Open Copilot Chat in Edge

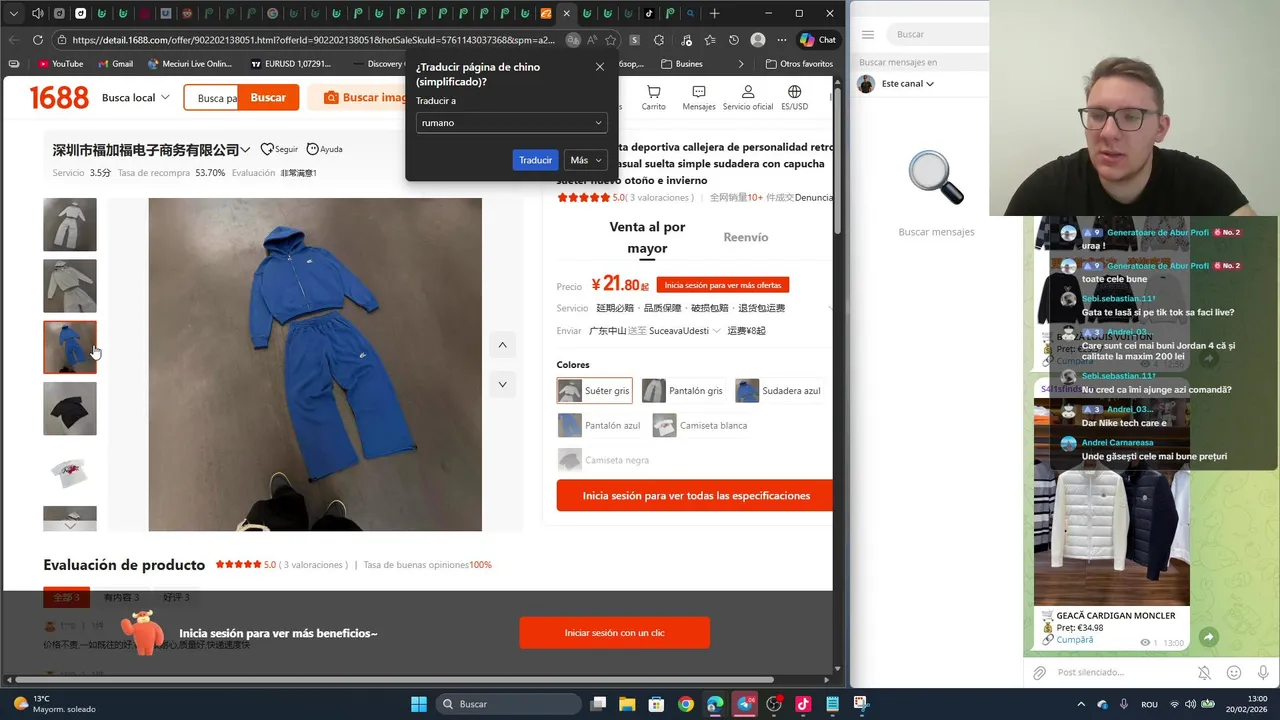[x=818, y=40]
